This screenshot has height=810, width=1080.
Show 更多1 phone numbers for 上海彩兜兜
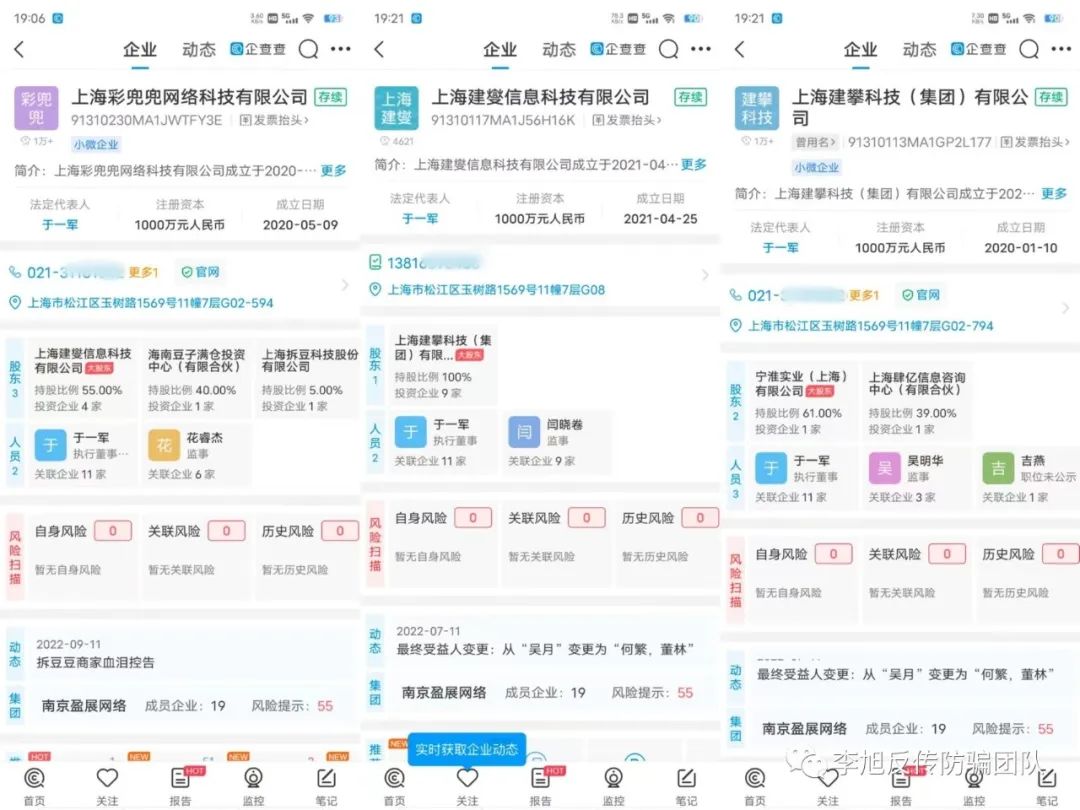[143, 272]
